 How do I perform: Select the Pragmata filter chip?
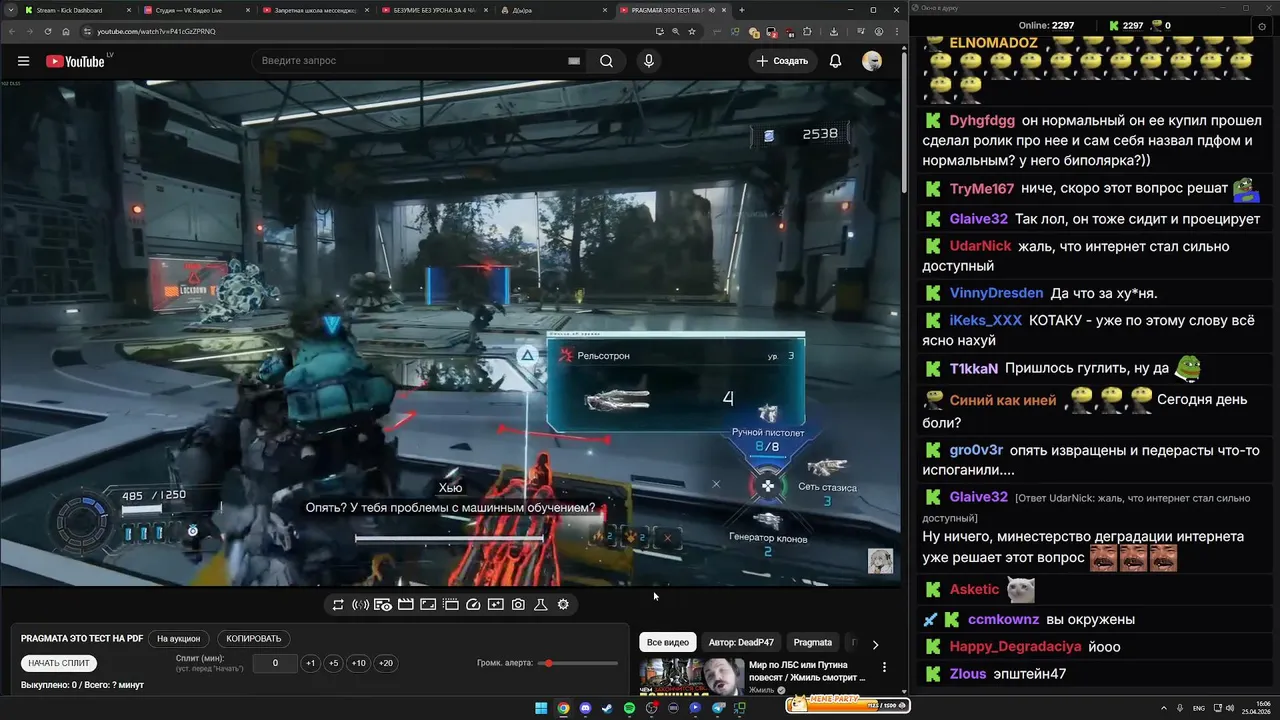coord(813,643)
